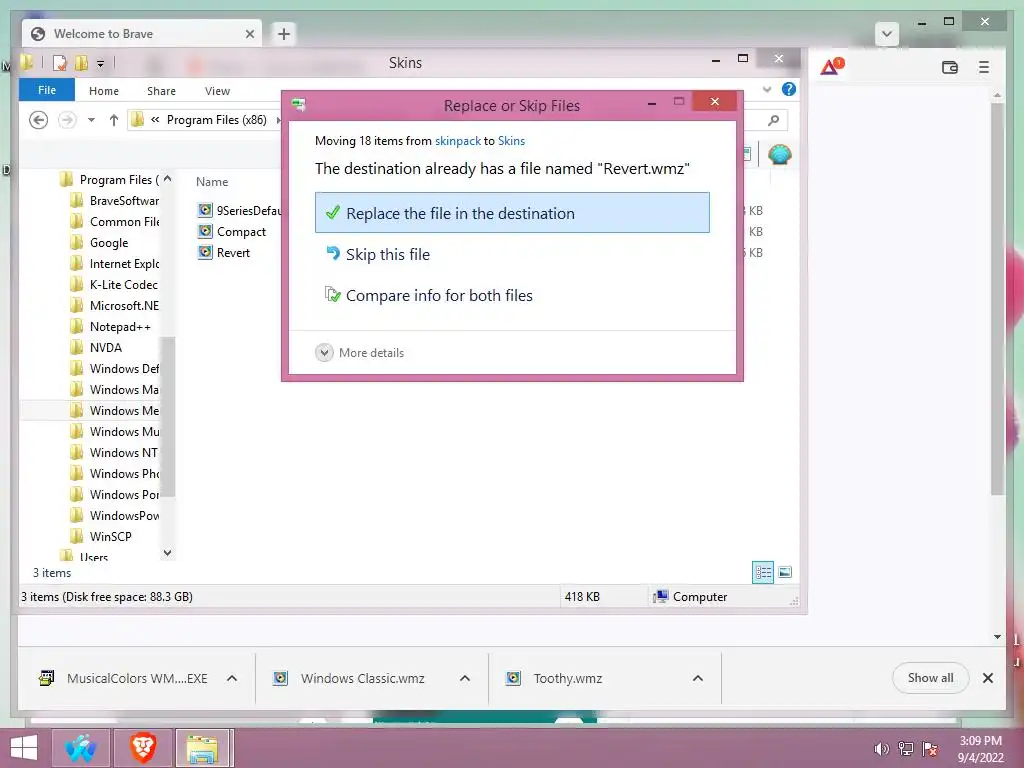This screenshot has height=768, width=1024.
Task: Open the skinpack source link
Action: tap(458, 141)
